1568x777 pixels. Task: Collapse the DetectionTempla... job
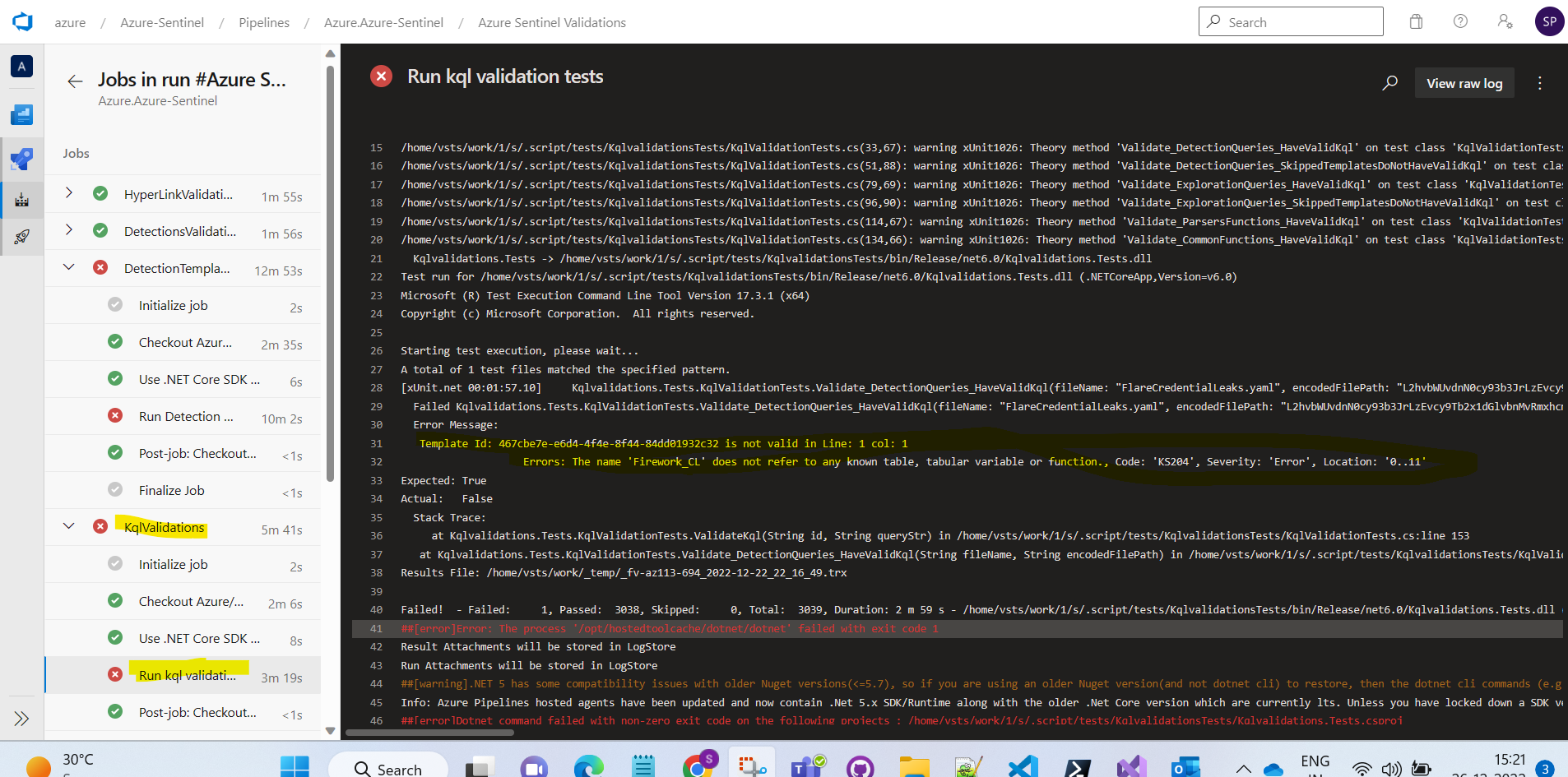pos(69,267)
